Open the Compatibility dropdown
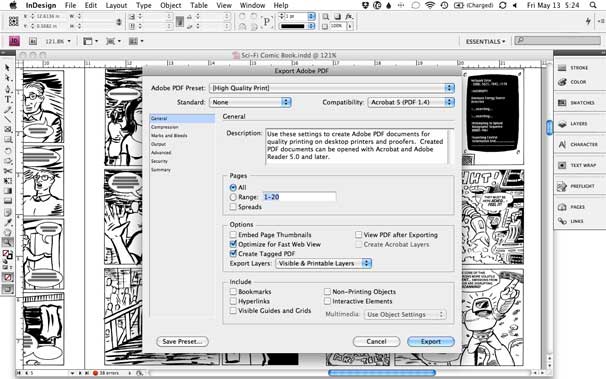Screen dimensions: 606x379 pyautogui.click(x=411, y=102)
